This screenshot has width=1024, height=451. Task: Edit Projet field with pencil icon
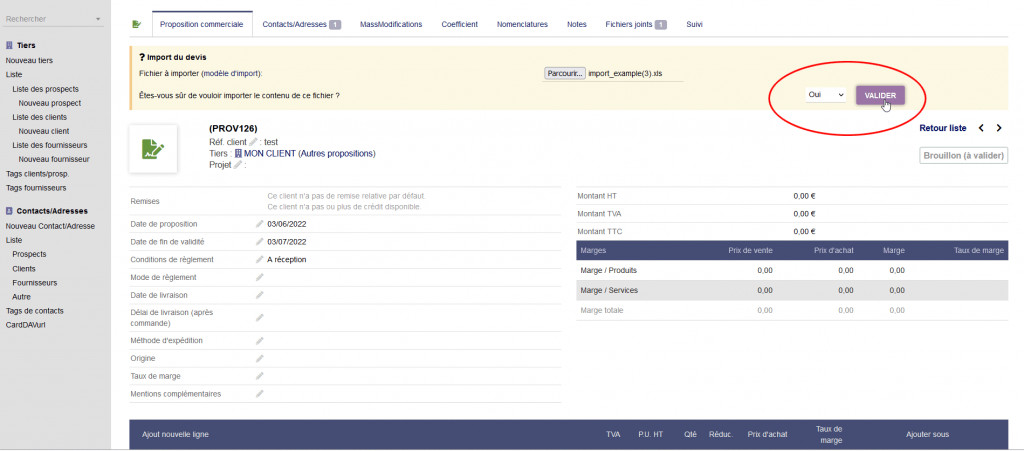point(238,165)
